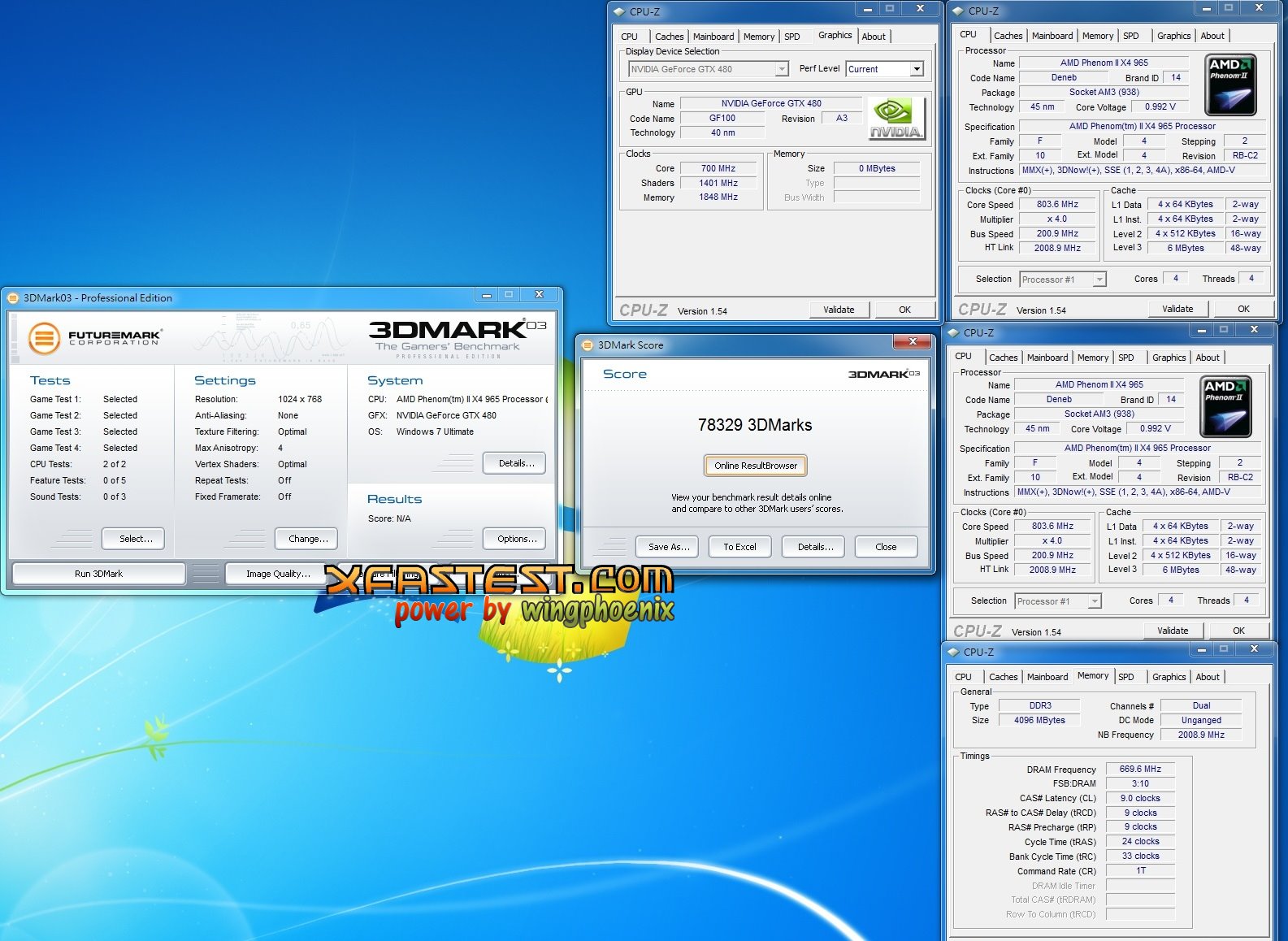The image size is (1288, 941).
Task: Open Processor #1 selection dropdown in top-right CPU-Z
Action: (x=1099, y=280)
